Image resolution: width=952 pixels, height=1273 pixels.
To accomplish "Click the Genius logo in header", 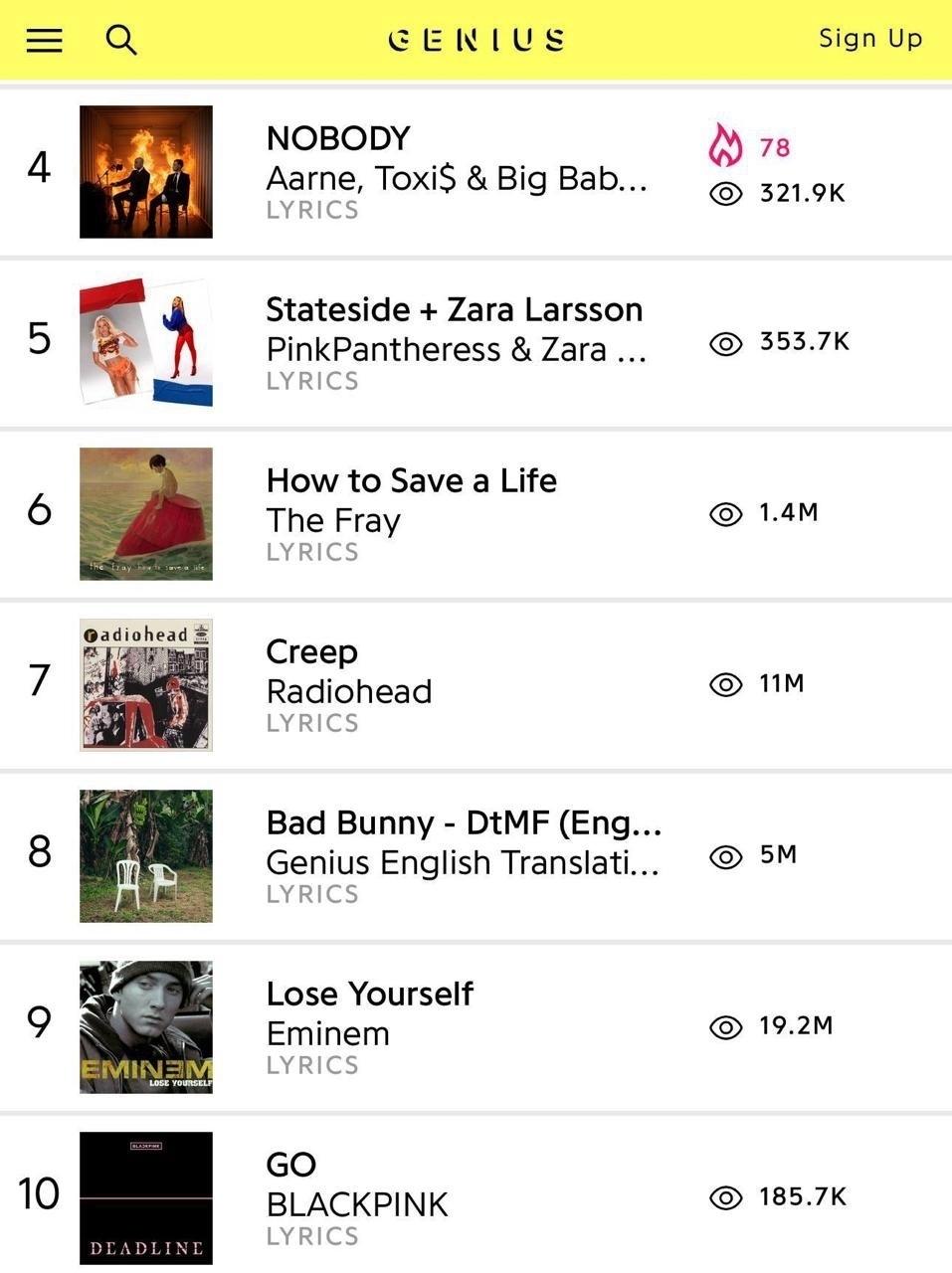I will click(x=476, y=40).
